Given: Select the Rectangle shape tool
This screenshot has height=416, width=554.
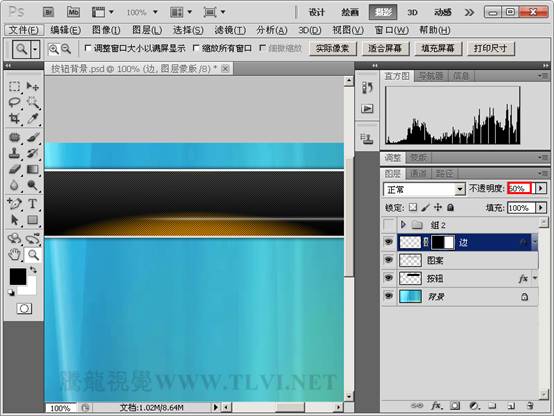Looking at the screenshot, I should point(33,220).
